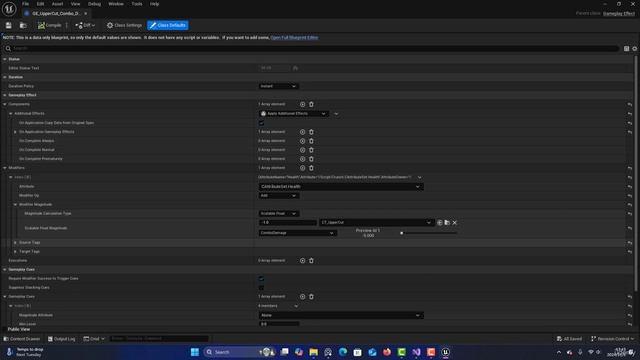Switch to Class Defaults
640x360 pixels.
click(x=168, y=25)
